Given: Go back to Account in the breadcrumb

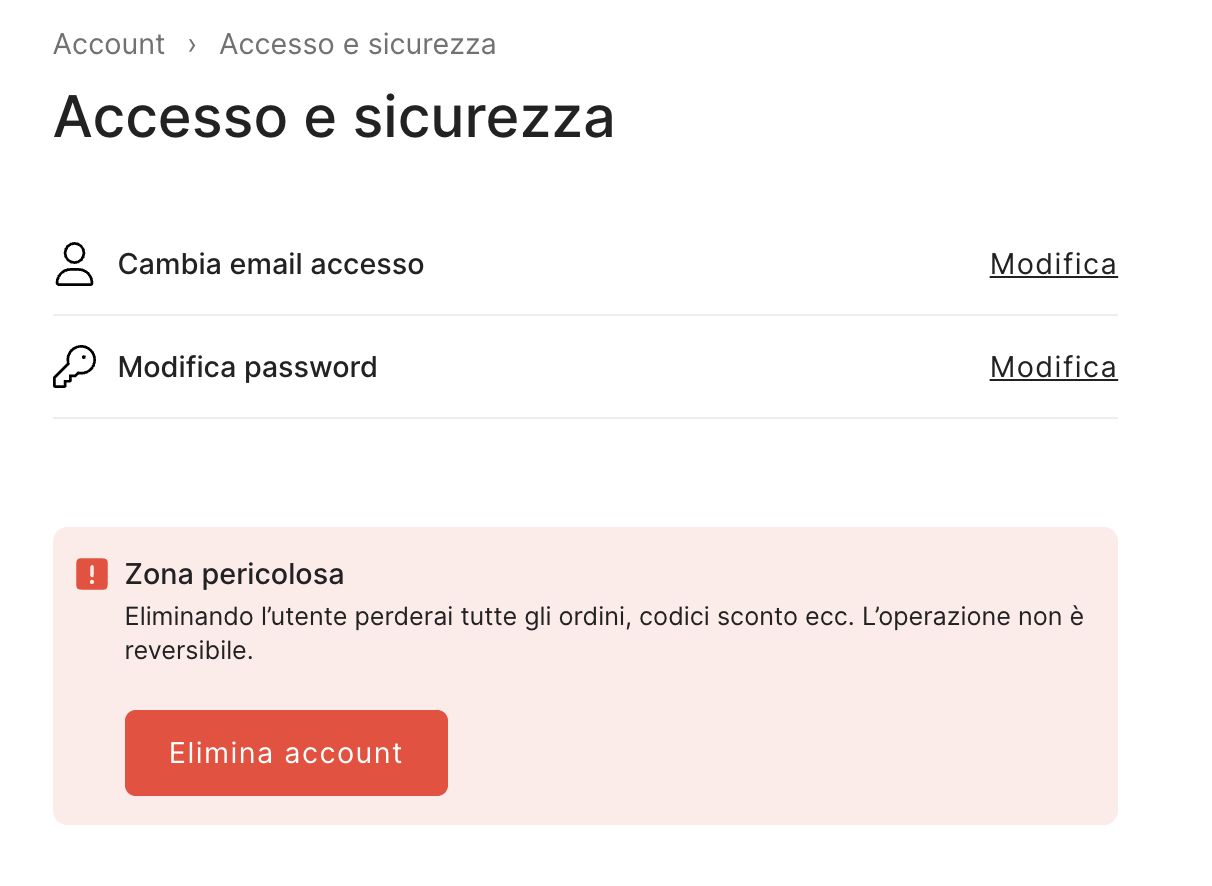Looking at the screenshot, I should coord(109,45).
